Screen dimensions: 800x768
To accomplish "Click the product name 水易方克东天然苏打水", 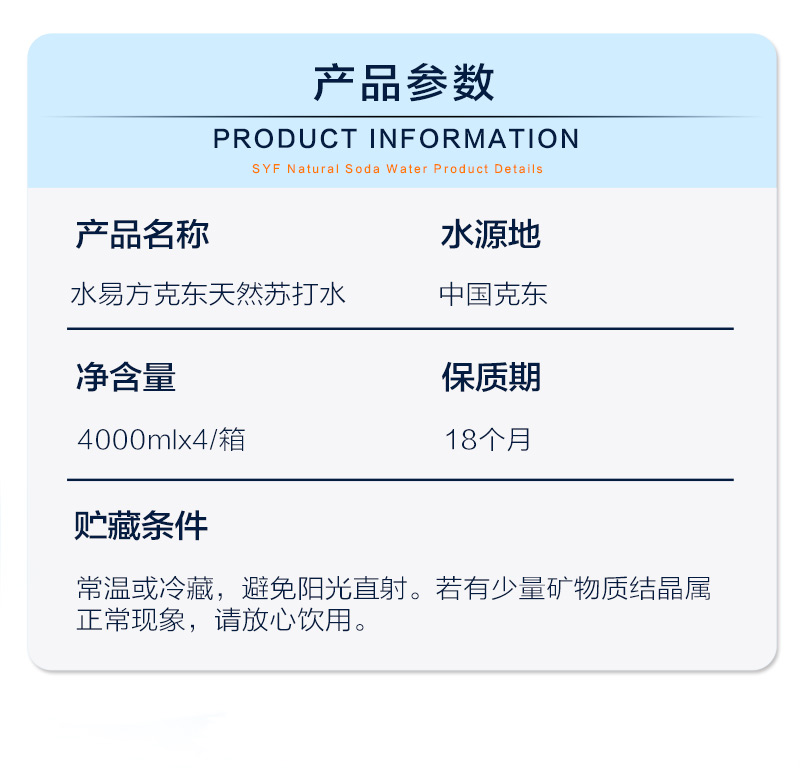I will (208, 294).
